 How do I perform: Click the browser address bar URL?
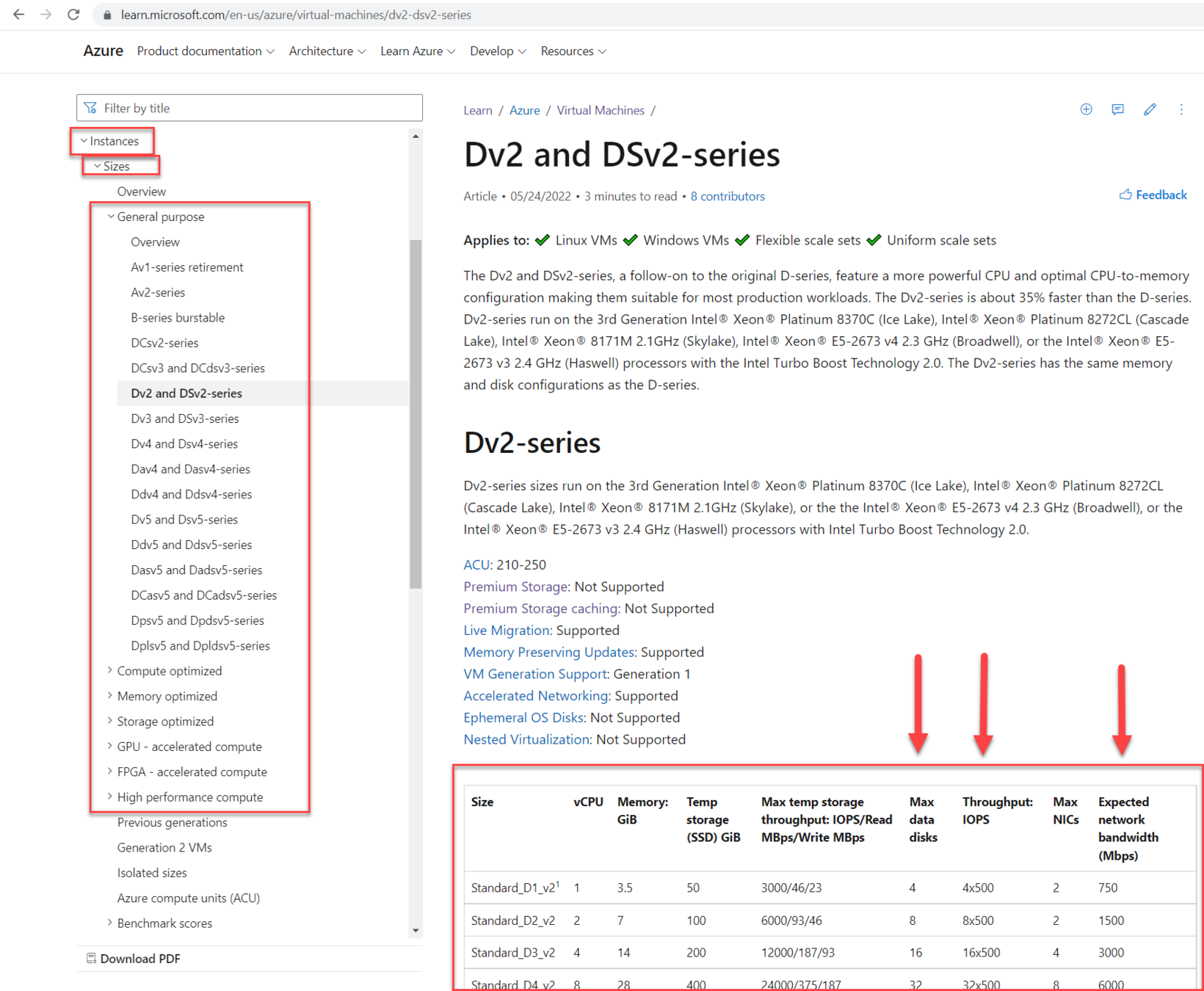coord(297,15)
